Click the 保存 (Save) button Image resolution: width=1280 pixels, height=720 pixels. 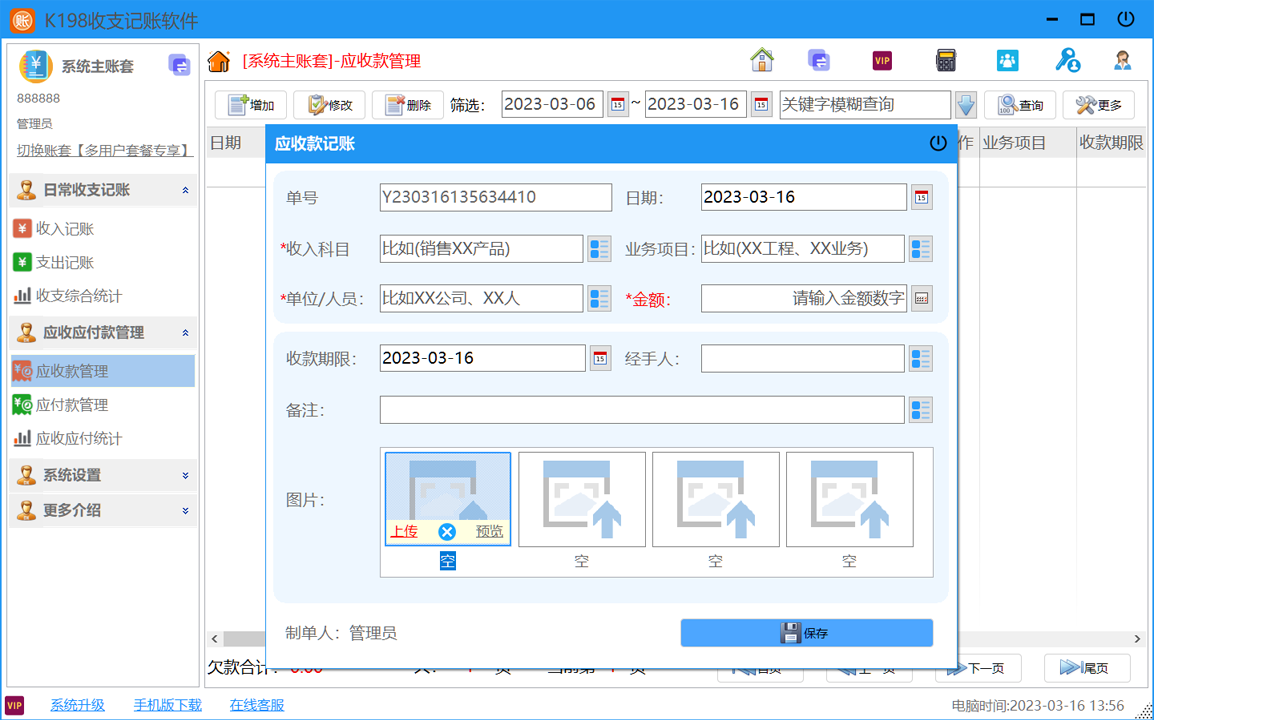[806, 632]
